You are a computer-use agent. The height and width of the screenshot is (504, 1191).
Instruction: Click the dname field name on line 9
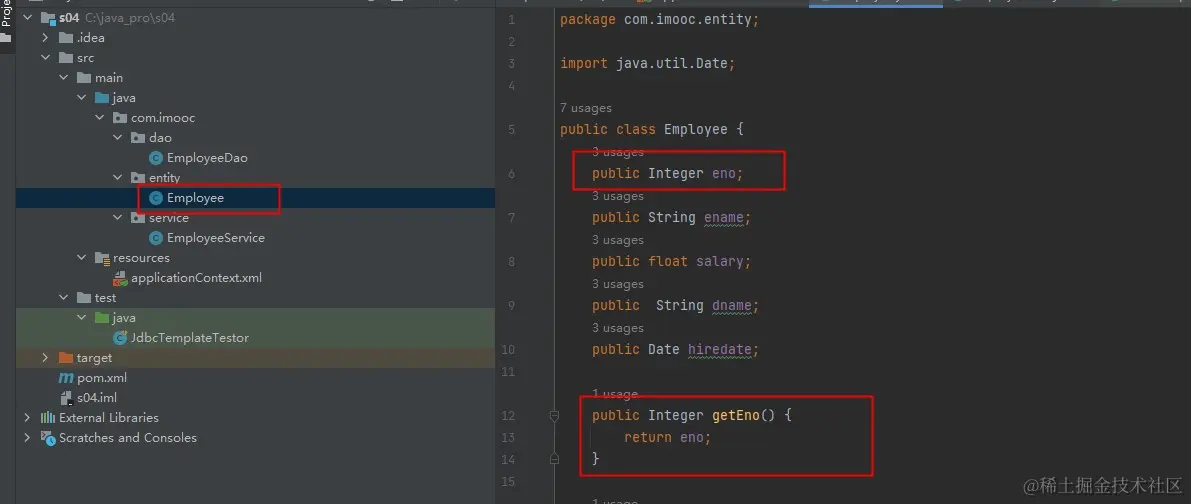pos(731,305)
